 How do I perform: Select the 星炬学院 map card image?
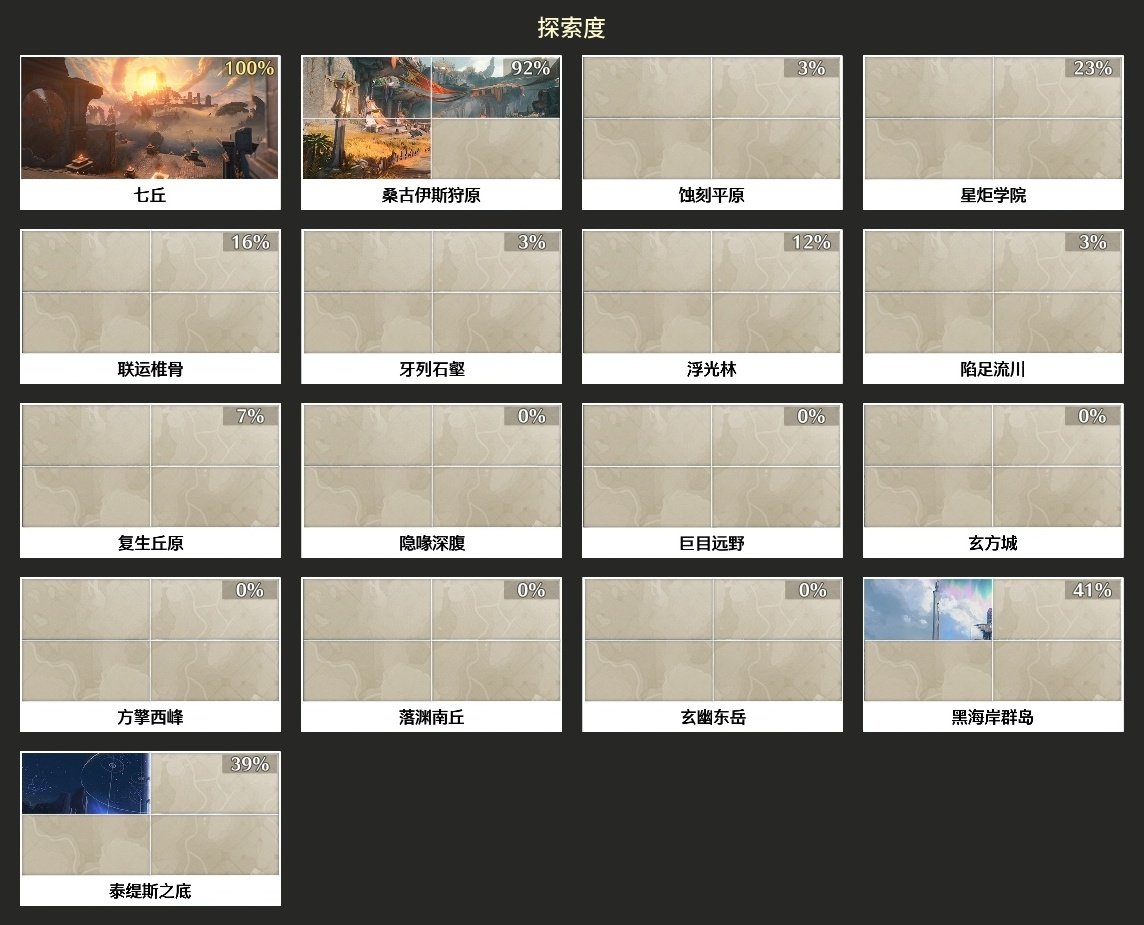click(x=993, y=117)
